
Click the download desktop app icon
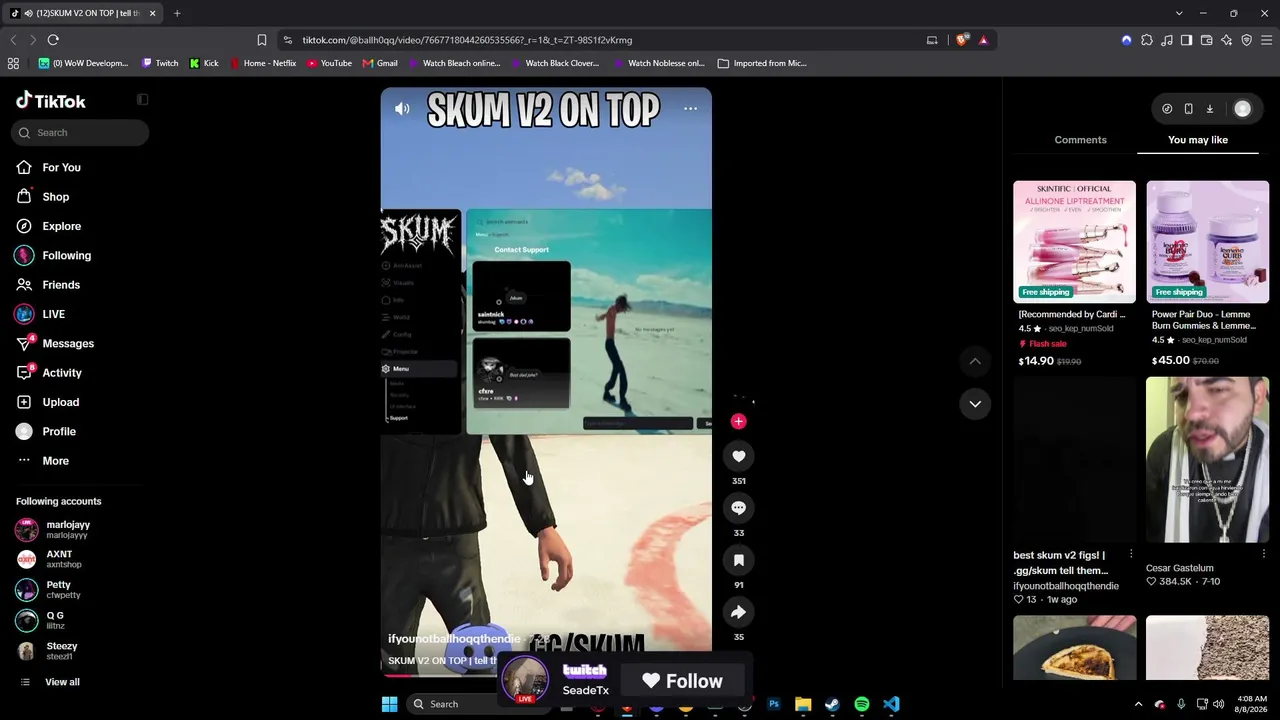[x=1209, y=109]
